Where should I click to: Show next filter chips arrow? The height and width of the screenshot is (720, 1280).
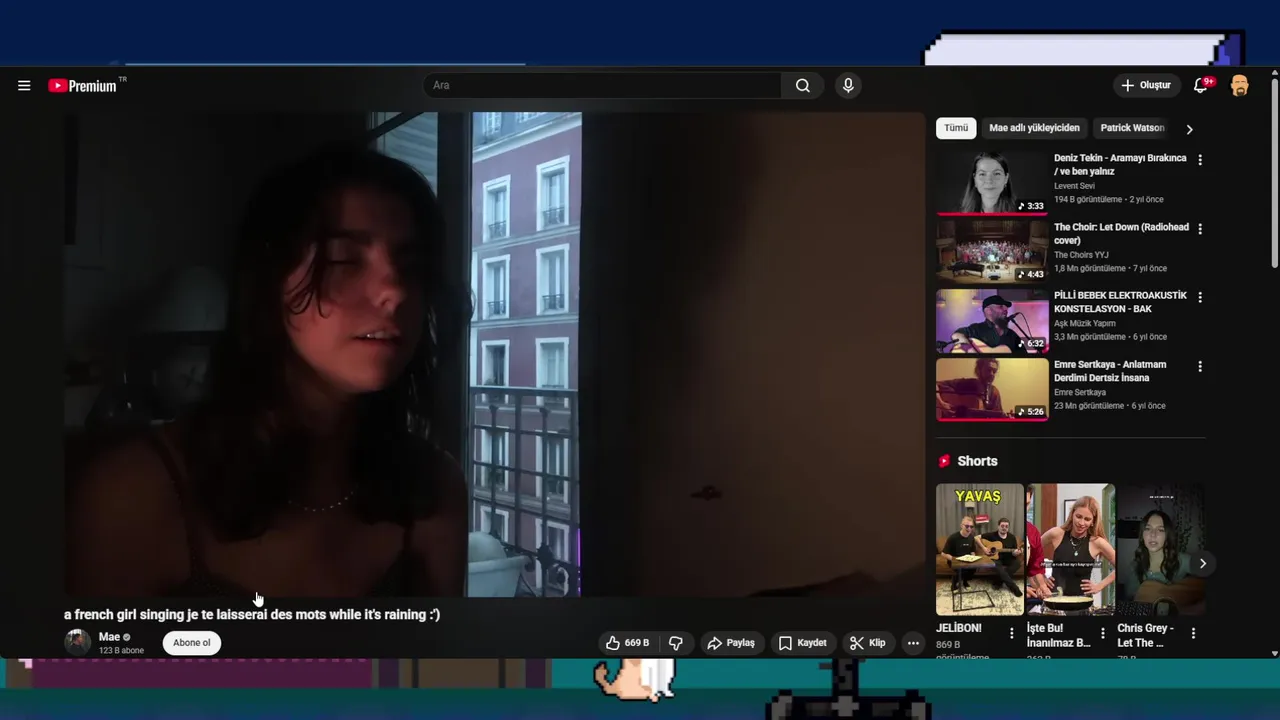[1189, 129]
